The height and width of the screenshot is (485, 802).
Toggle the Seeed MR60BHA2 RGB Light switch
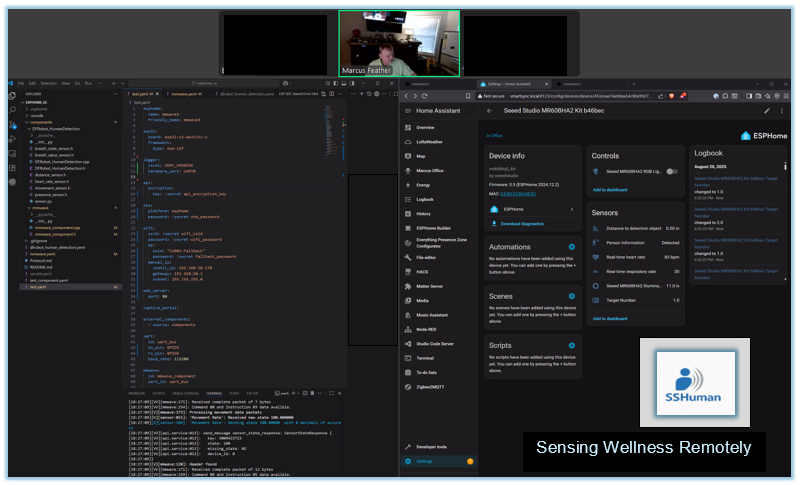[672, 171]
